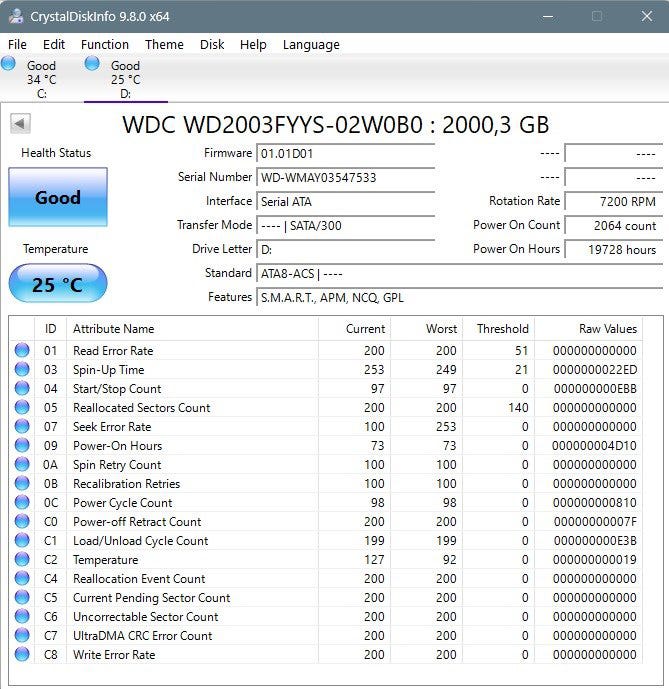669x689 pixels.
Task: Open the Disk menu
Action: click(x=212, y=44)
